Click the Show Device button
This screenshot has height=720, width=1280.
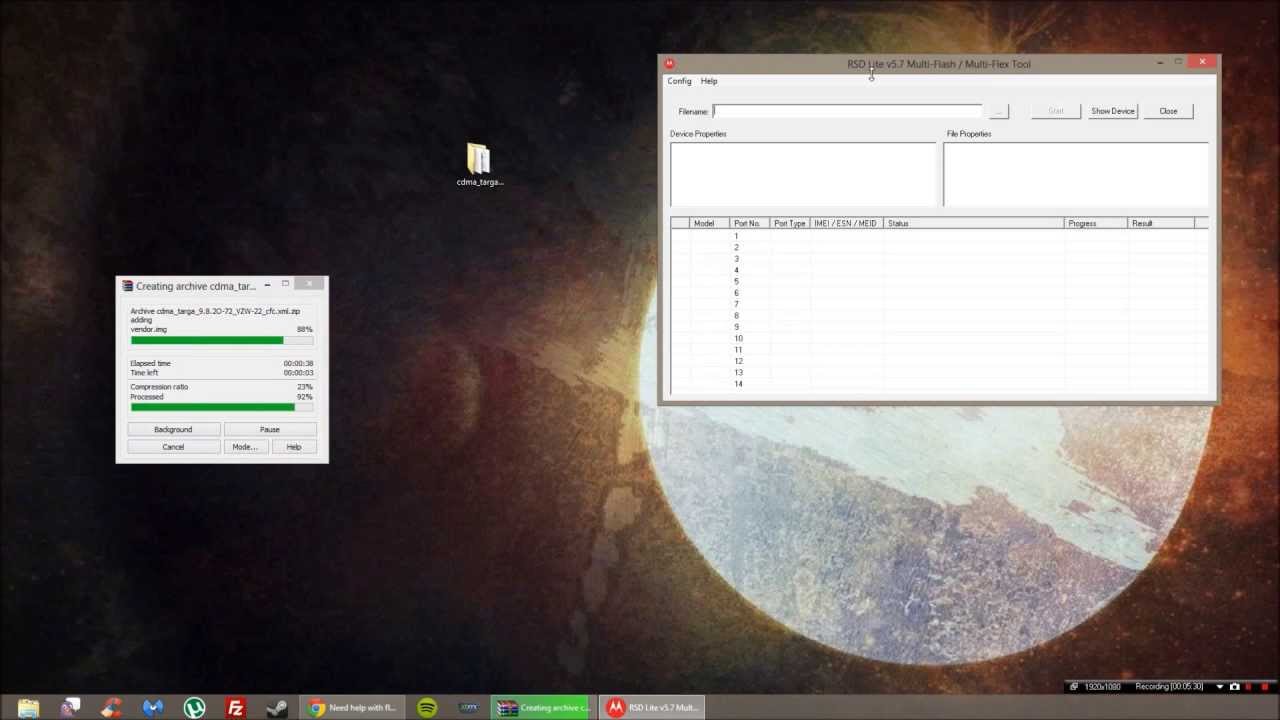1113,111
